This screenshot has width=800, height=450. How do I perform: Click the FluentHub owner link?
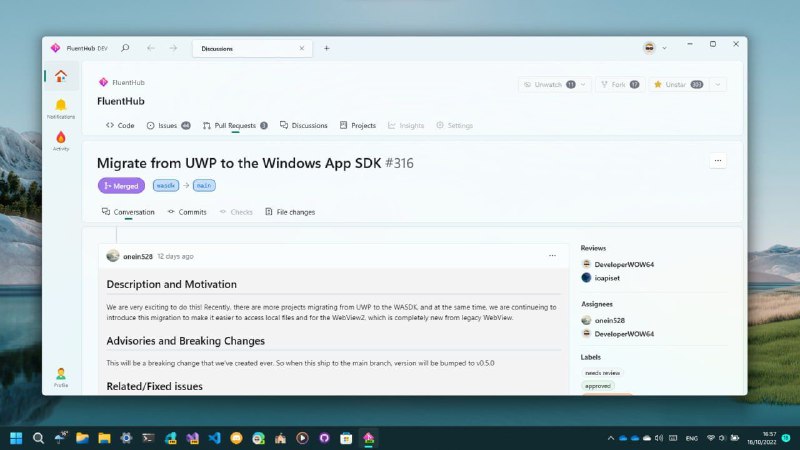coord(128,82)
